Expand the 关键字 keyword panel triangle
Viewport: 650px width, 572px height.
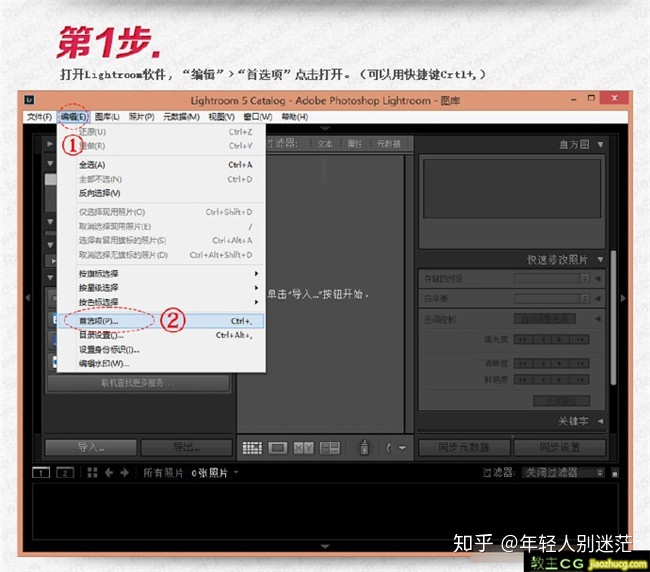pyautogui.click(x=600, y=421)
